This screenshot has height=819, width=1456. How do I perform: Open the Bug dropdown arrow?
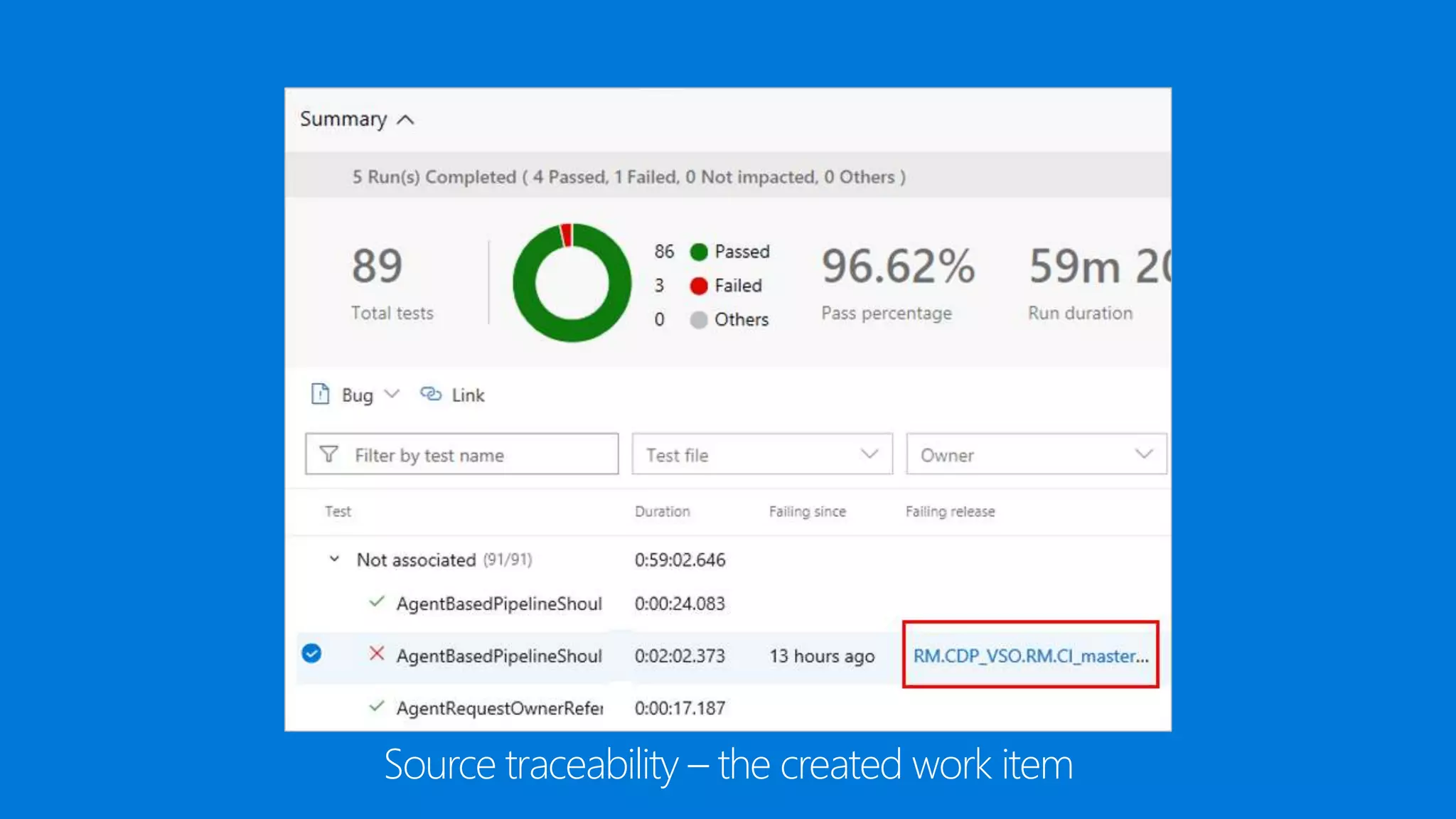tap(392, 394)
